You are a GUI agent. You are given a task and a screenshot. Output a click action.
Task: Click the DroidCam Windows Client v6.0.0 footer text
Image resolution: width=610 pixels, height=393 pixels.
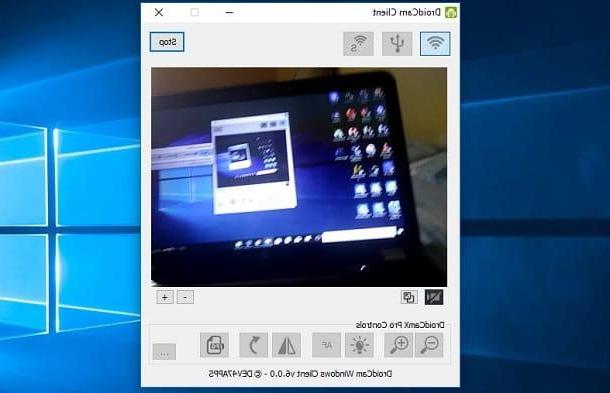[300, 374]
